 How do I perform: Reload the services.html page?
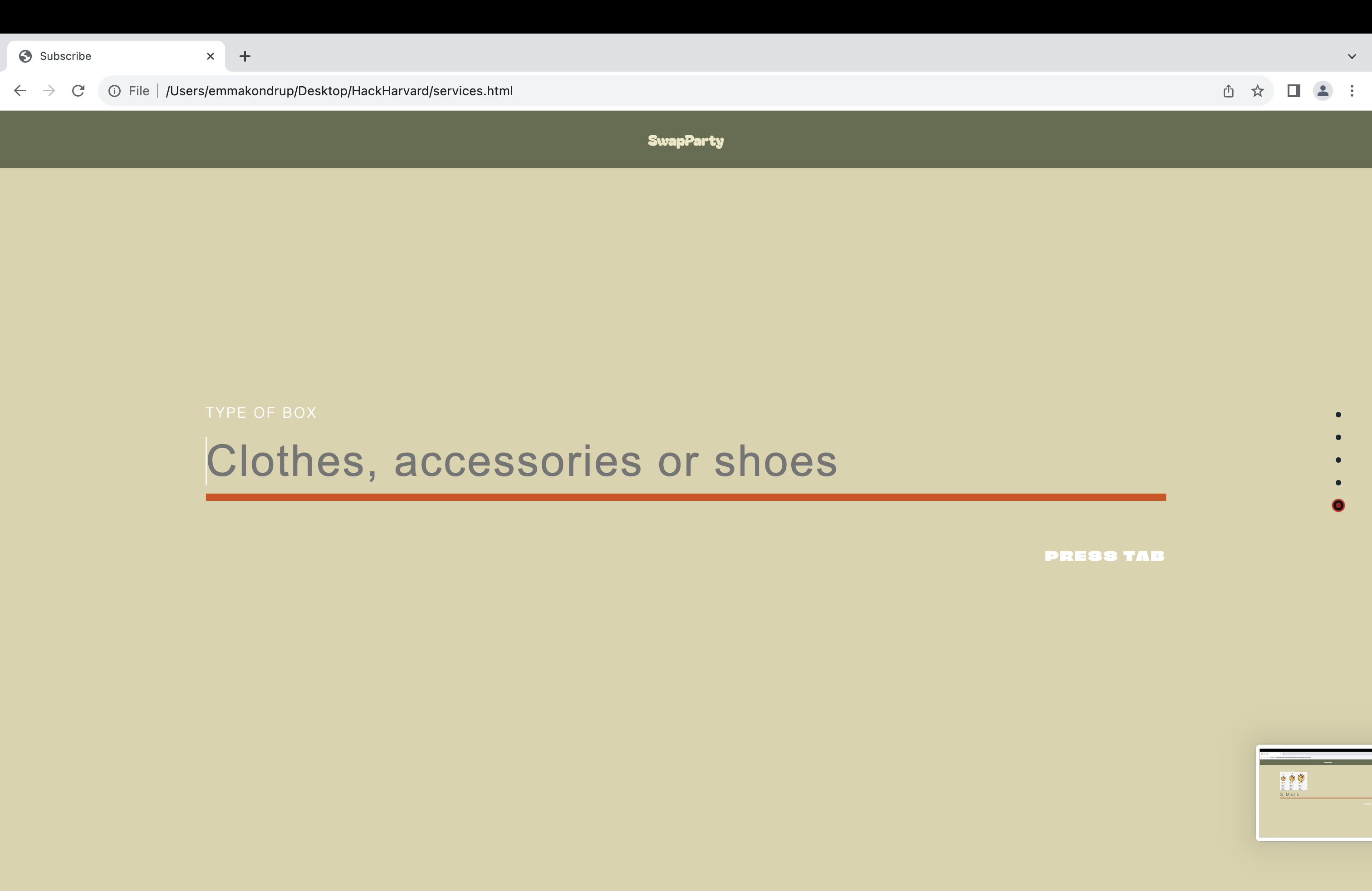point(78,90)
